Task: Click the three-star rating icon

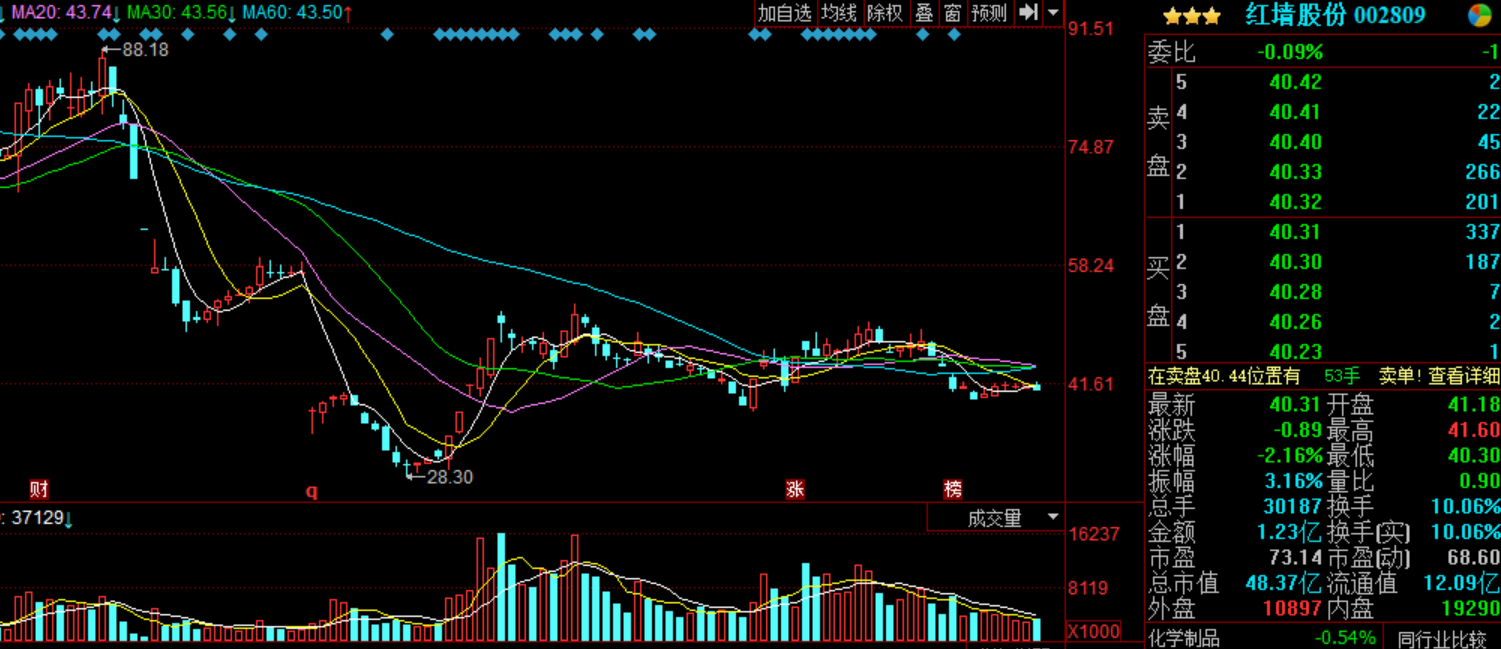Action: [x=1191, y=16]
